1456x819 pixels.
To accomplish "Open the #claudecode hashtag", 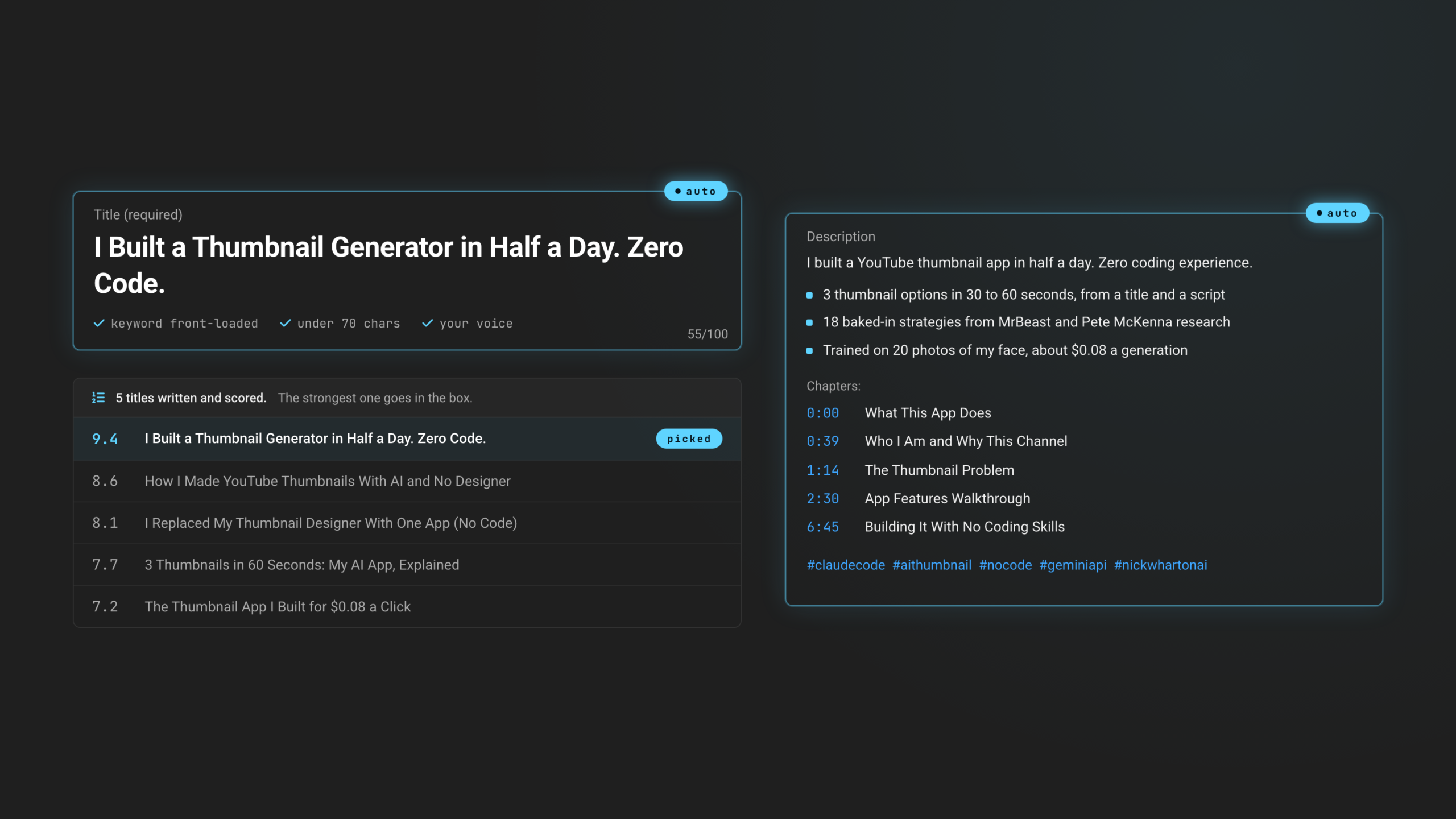I will click(x=846, y=565).
